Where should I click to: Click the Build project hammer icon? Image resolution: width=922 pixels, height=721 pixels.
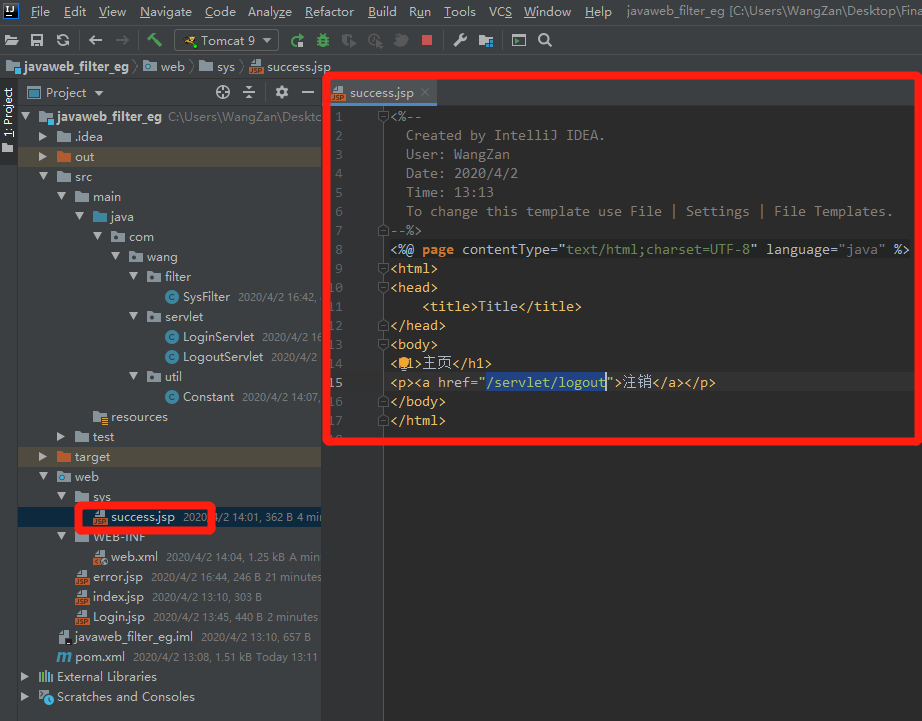154,40
